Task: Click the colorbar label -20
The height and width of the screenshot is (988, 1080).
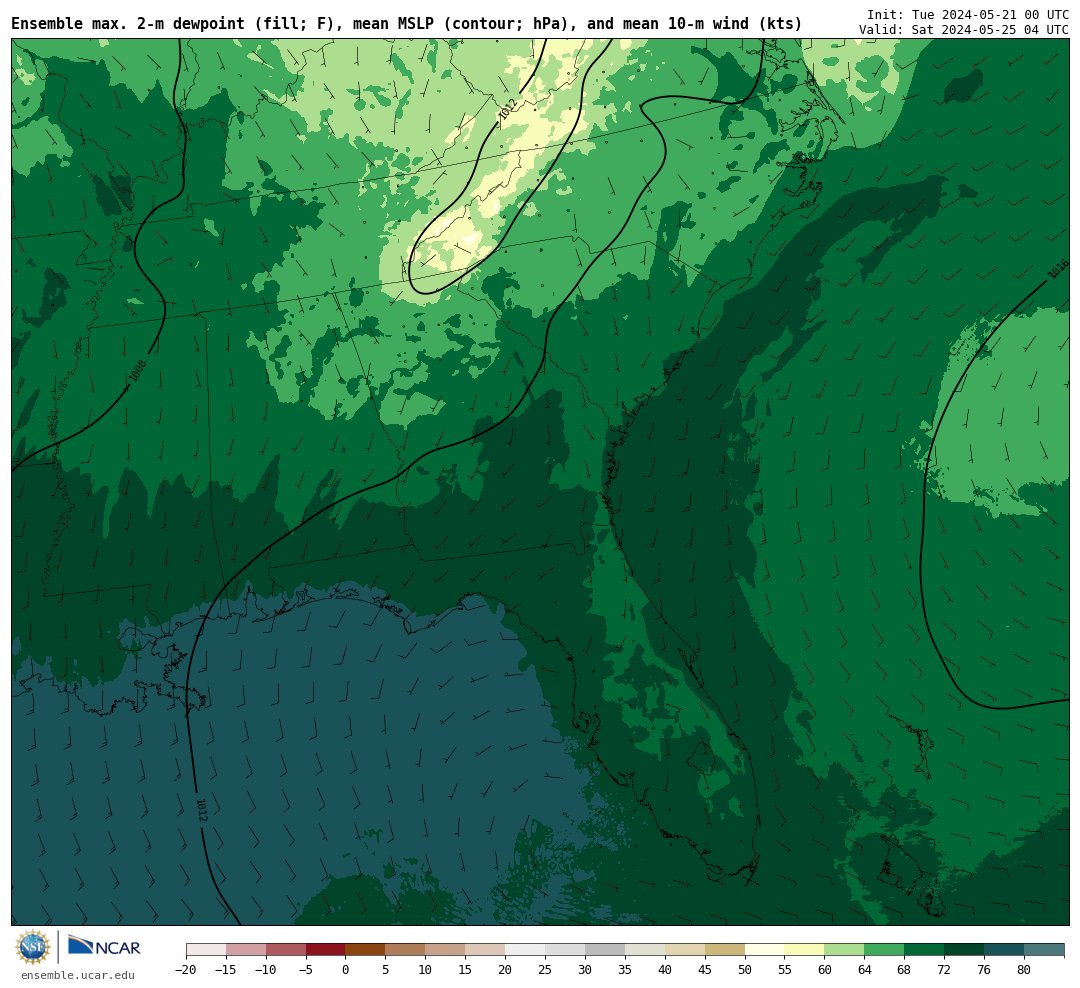Action: coord(186,970)
